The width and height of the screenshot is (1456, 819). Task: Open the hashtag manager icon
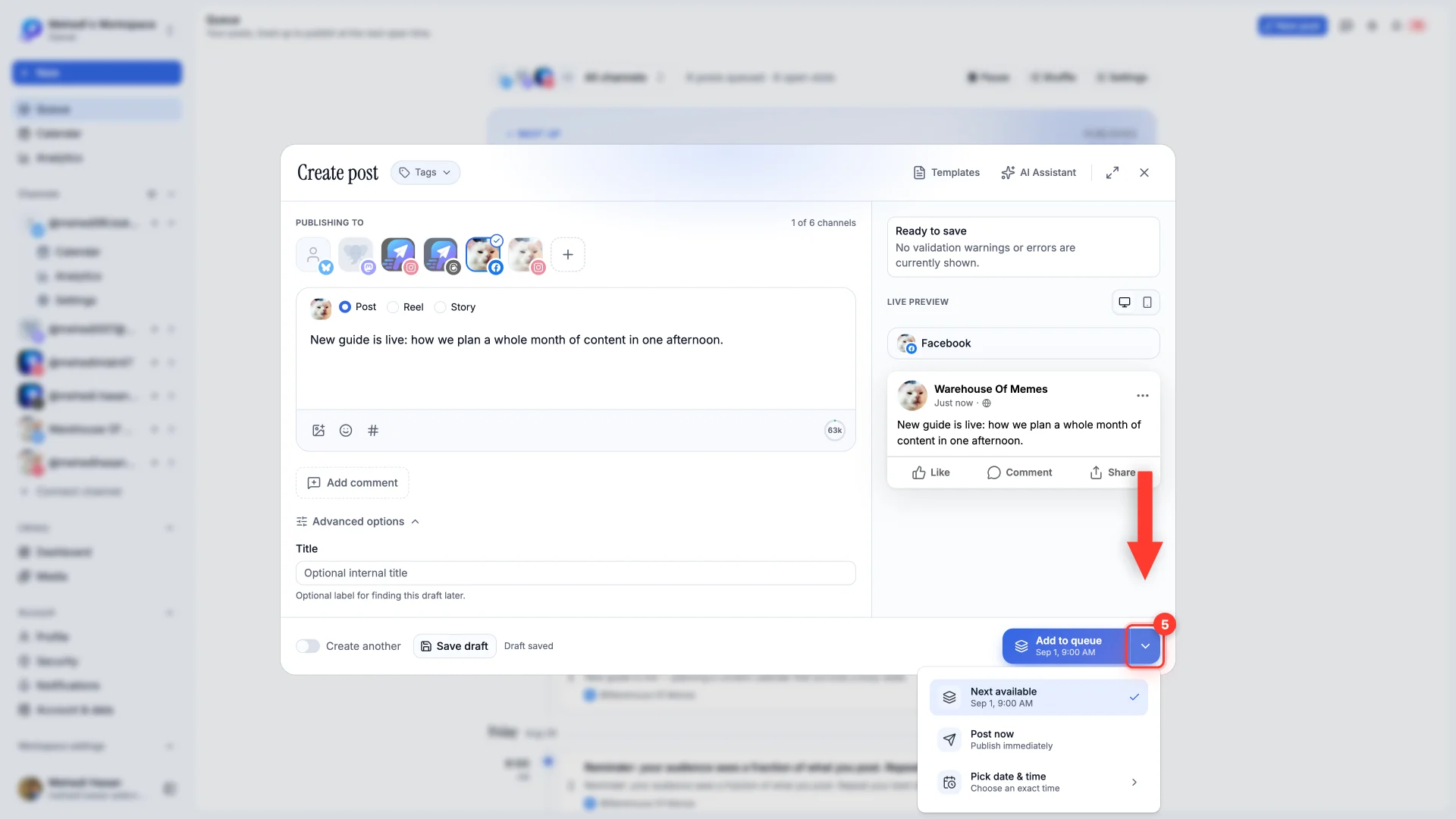pyautogui.click(x=373, y=431)
